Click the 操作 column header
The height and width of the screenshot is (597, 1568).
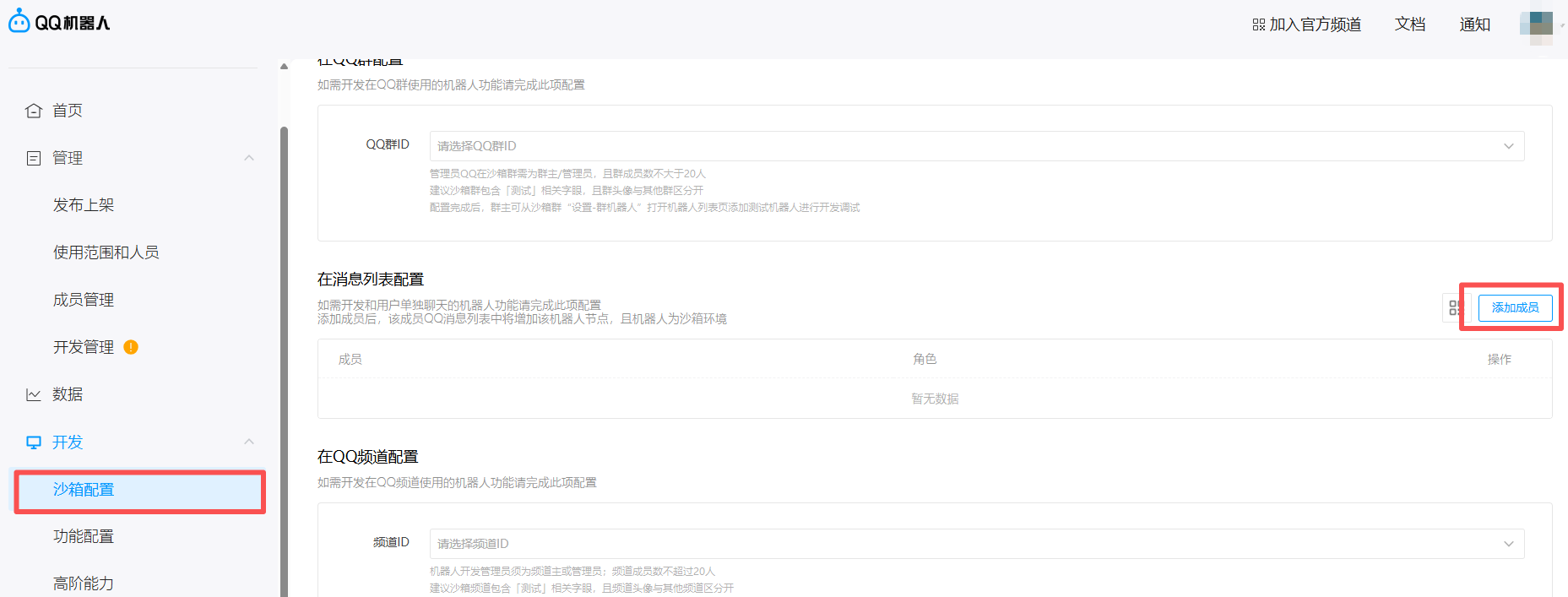coord(1500,360)
